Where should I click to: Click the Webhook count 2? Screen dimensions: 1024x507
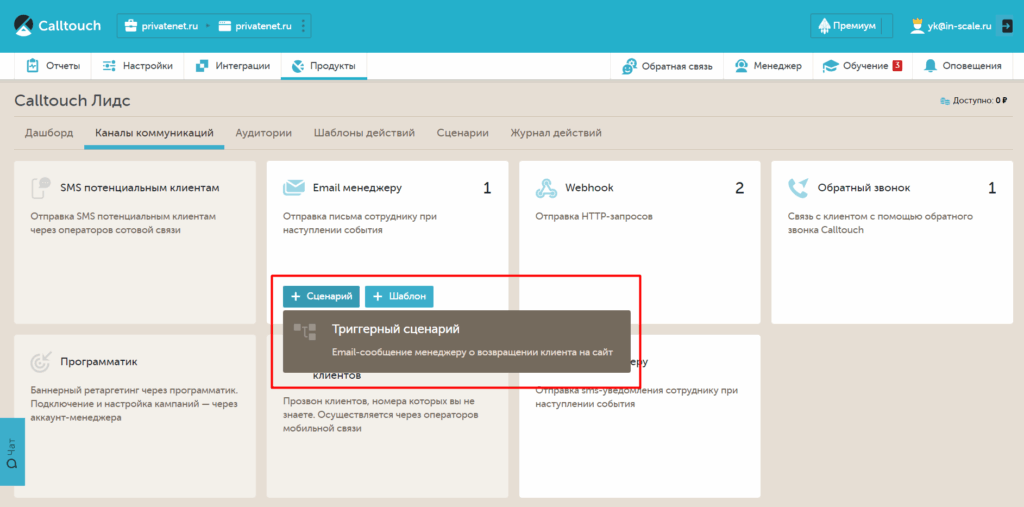point(739,188)
